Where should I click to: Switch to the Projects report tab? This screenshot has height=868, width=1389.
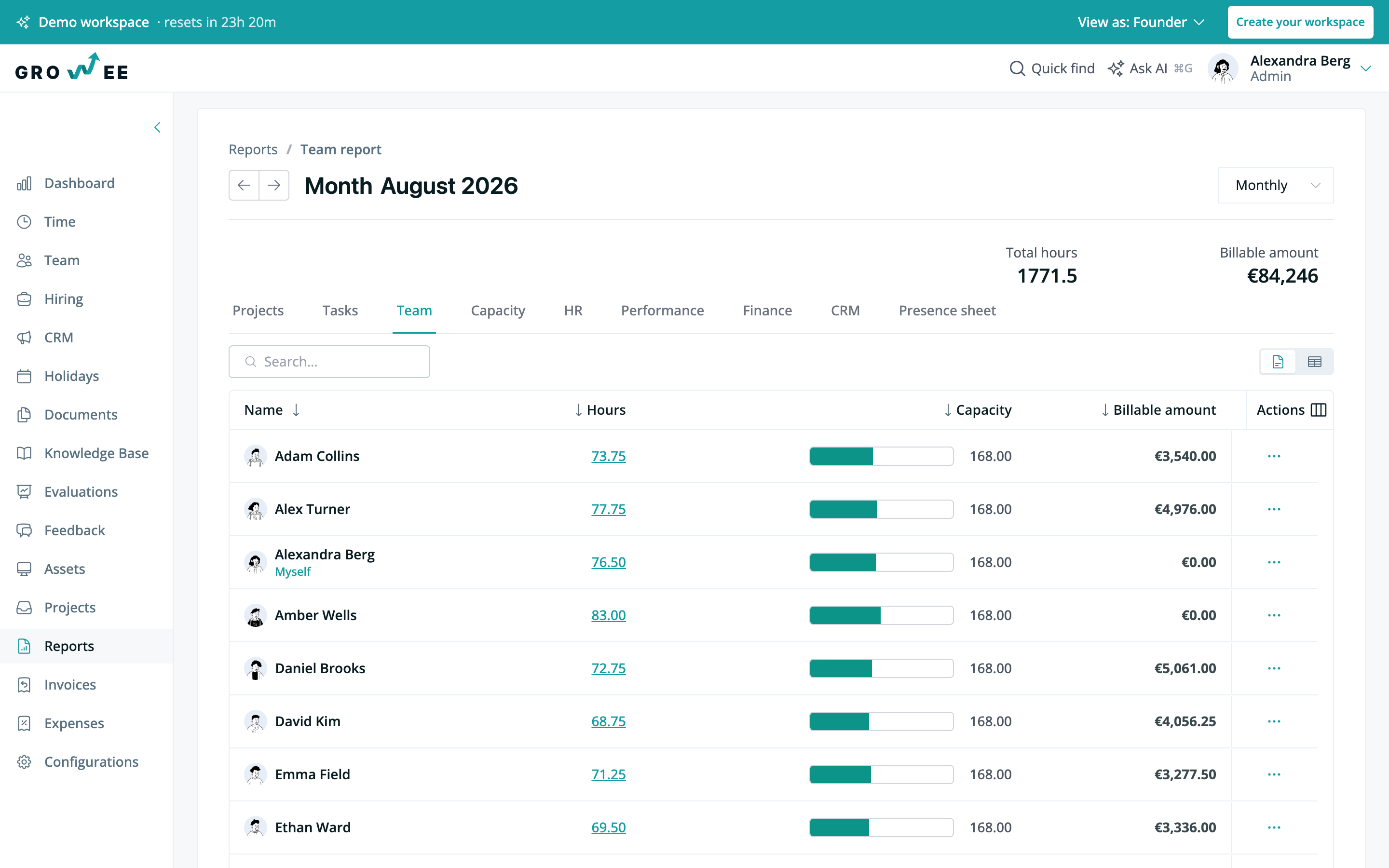point(259,311)
